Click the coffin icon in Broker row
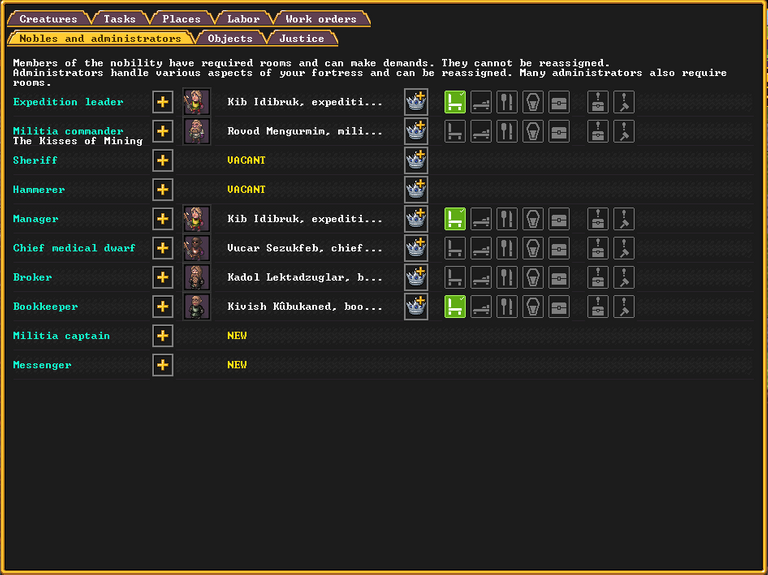Viewport: 768px width, 575px height. [x=532, y=277]
